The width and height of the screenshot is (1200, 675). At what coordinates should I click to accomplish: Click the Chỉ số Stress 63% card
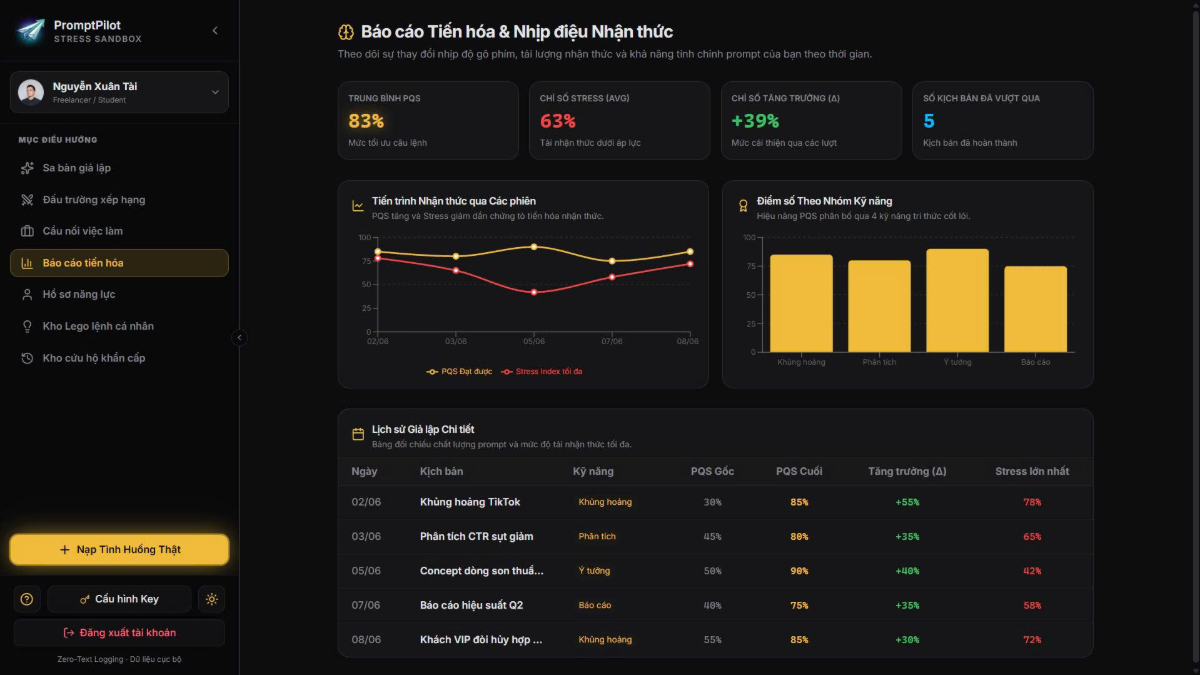[619, 120]
